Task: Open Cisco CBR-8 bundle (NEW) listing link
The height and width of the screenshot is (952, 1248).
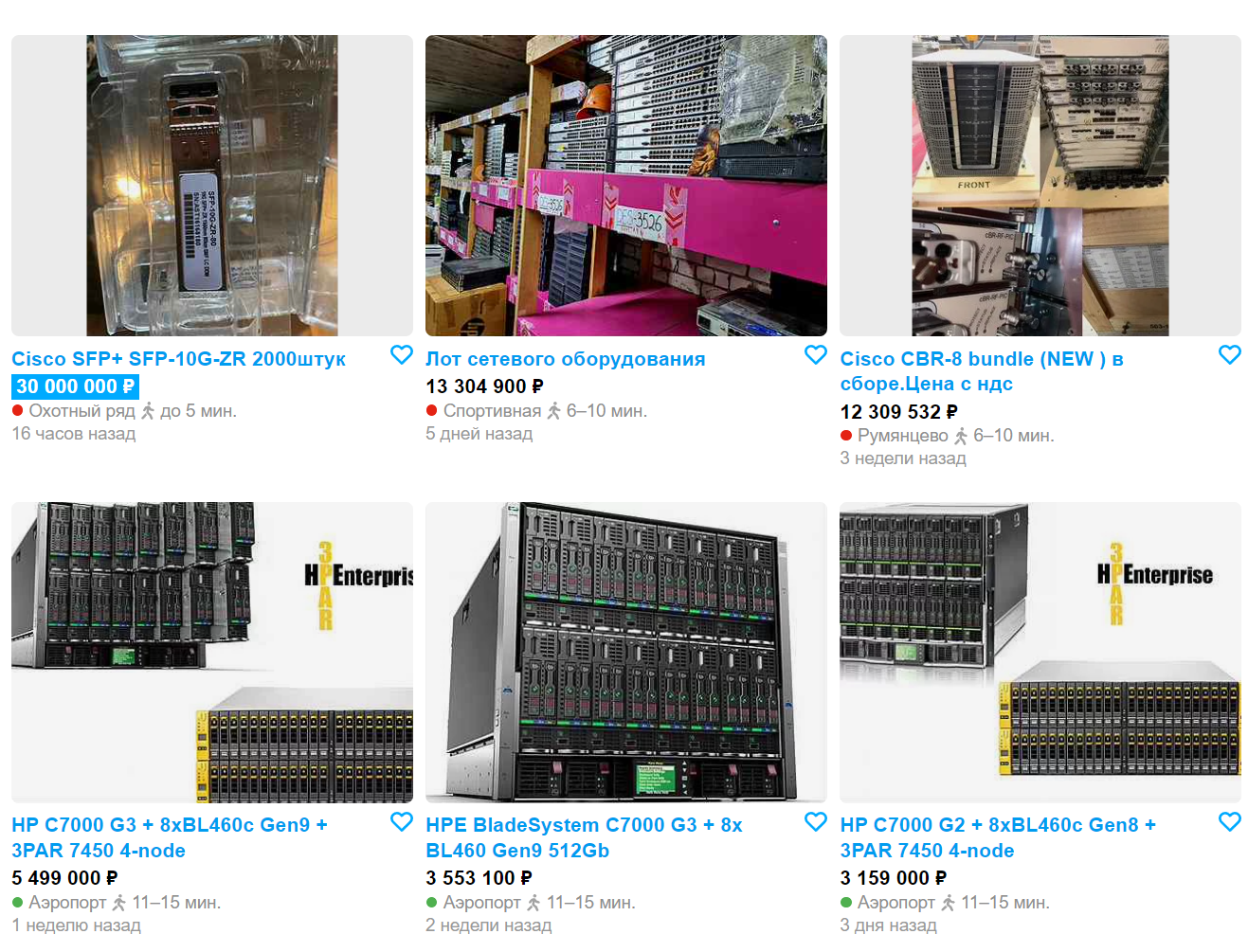Action: tap(982, 371)
